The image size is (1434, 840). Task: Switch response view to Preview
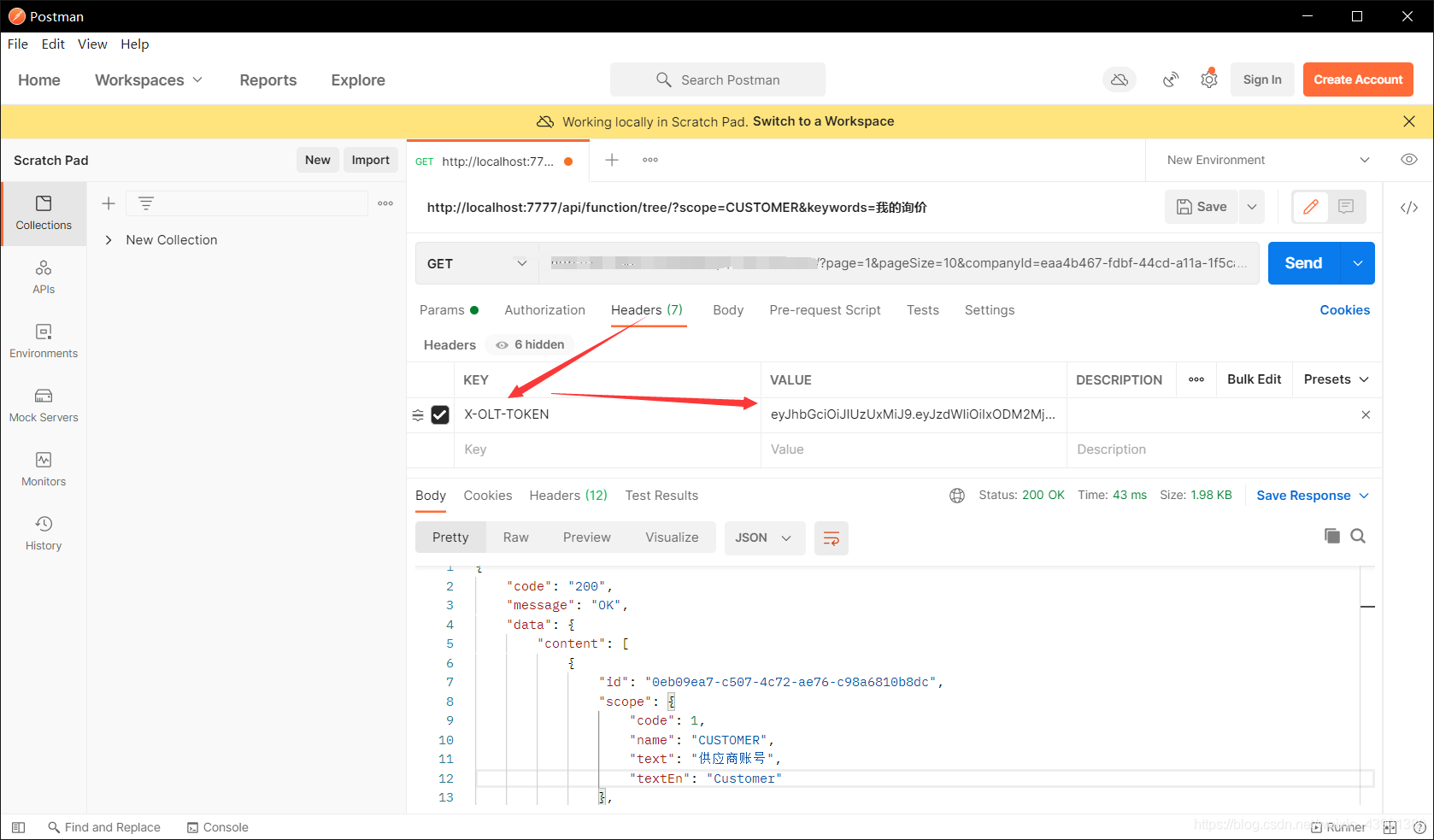tap(587, 537)
